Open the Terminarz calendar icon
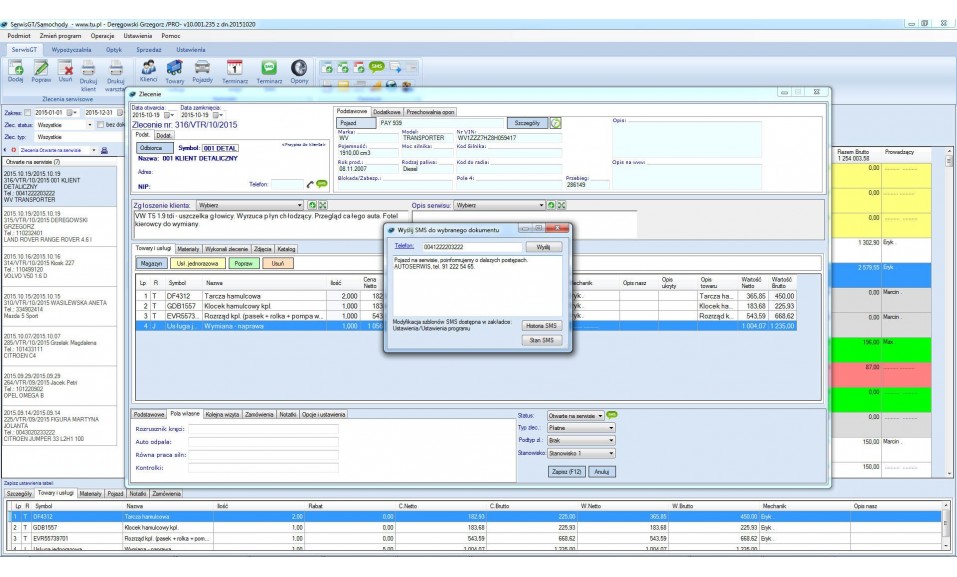 (236, 68)
